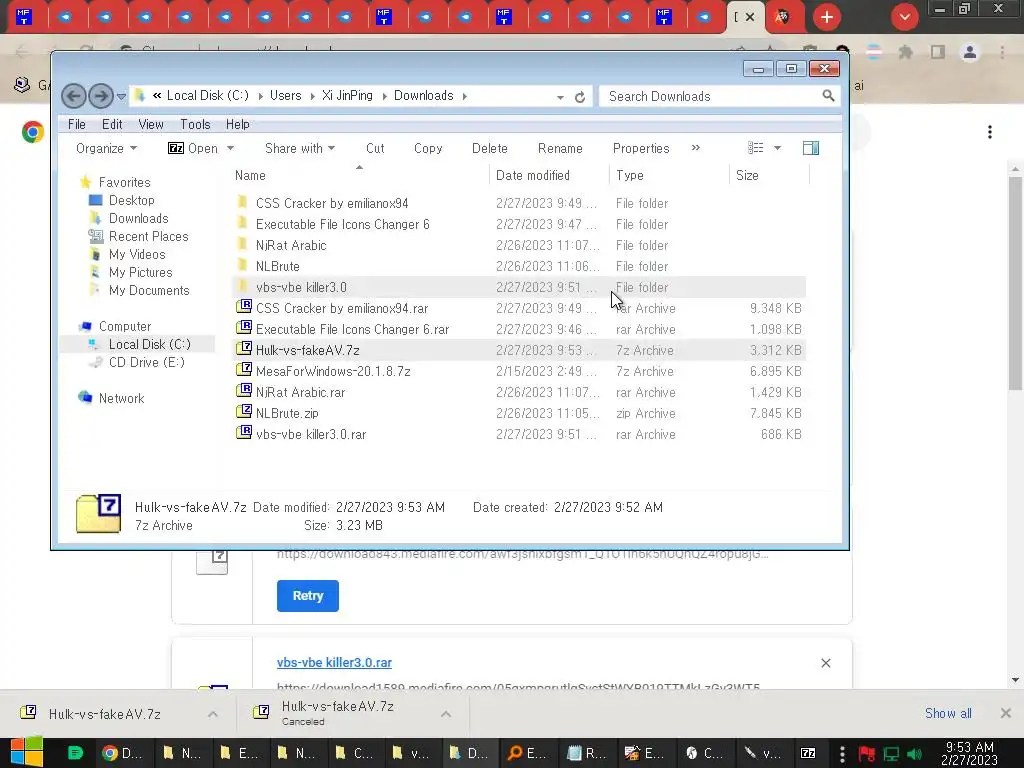Open new tab with red plus button
The height and width of the screenshot is (768, 1024).
click(827, 17)
